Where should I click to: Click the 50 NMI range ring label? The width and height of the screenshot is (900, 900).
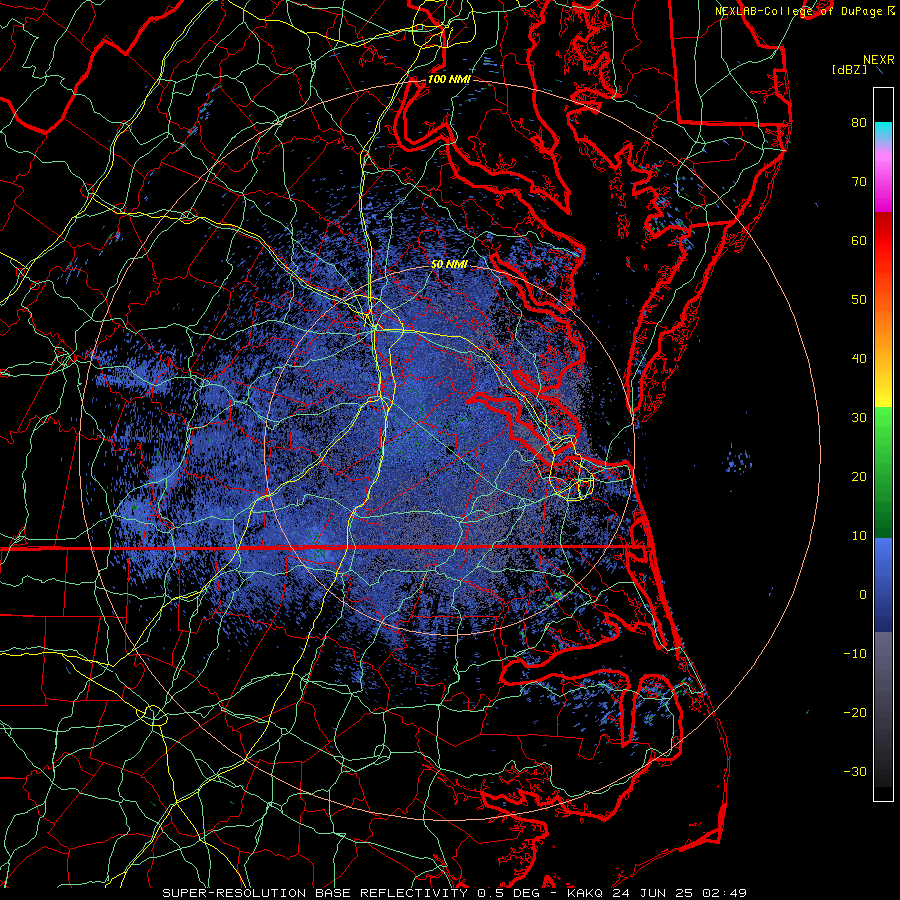[449, 264]
